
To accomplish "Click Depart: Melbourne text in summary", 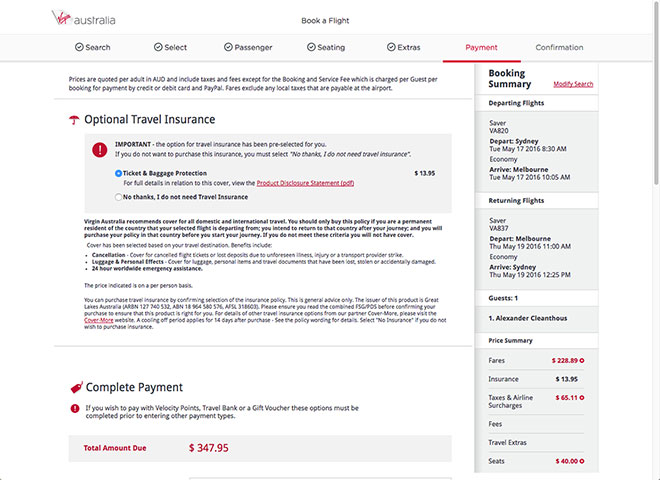I will [x=520, y=239].
